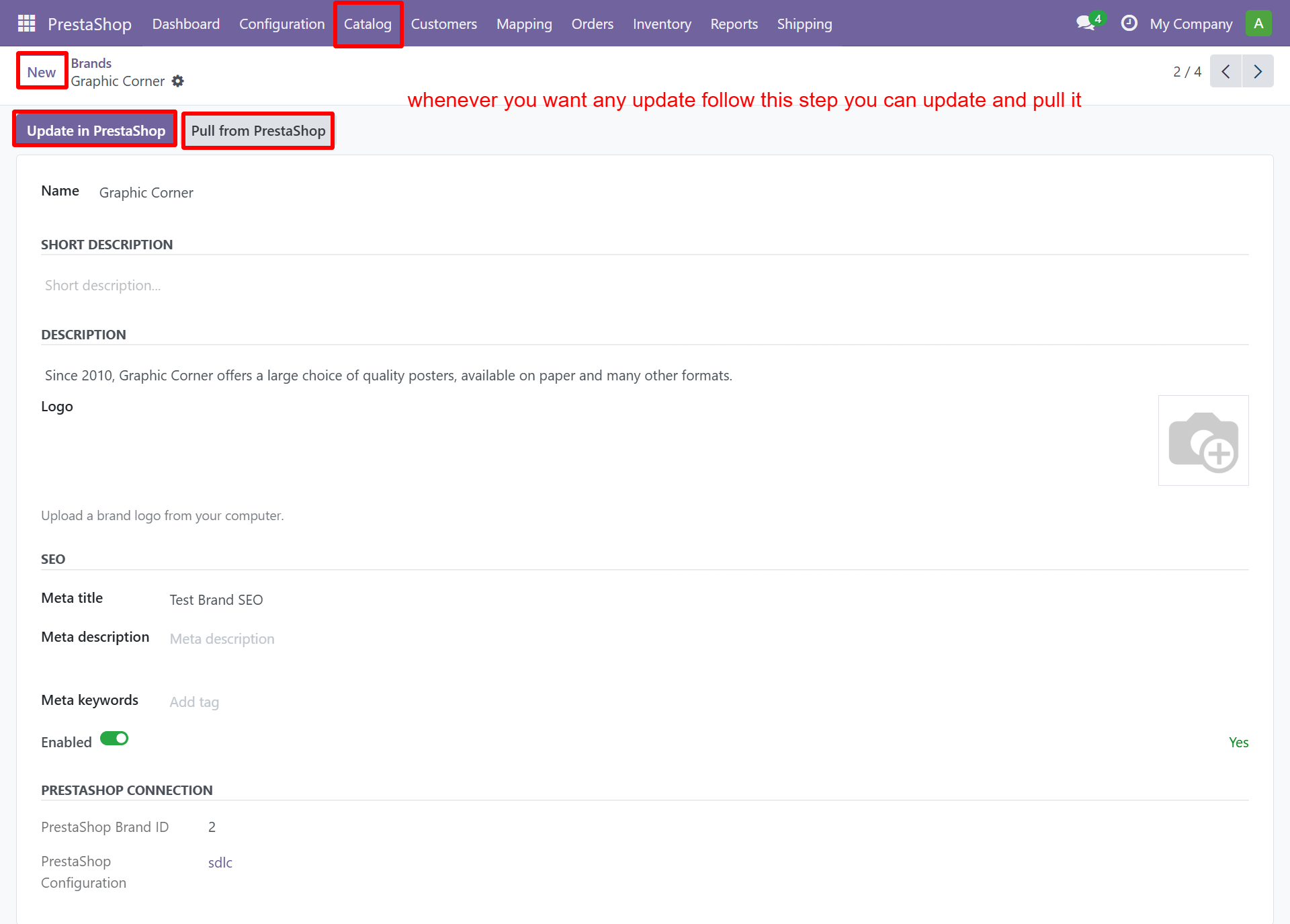Go to next brand record arrow
Viewport: 1290px width, 924px height.
click(1257, 71)
